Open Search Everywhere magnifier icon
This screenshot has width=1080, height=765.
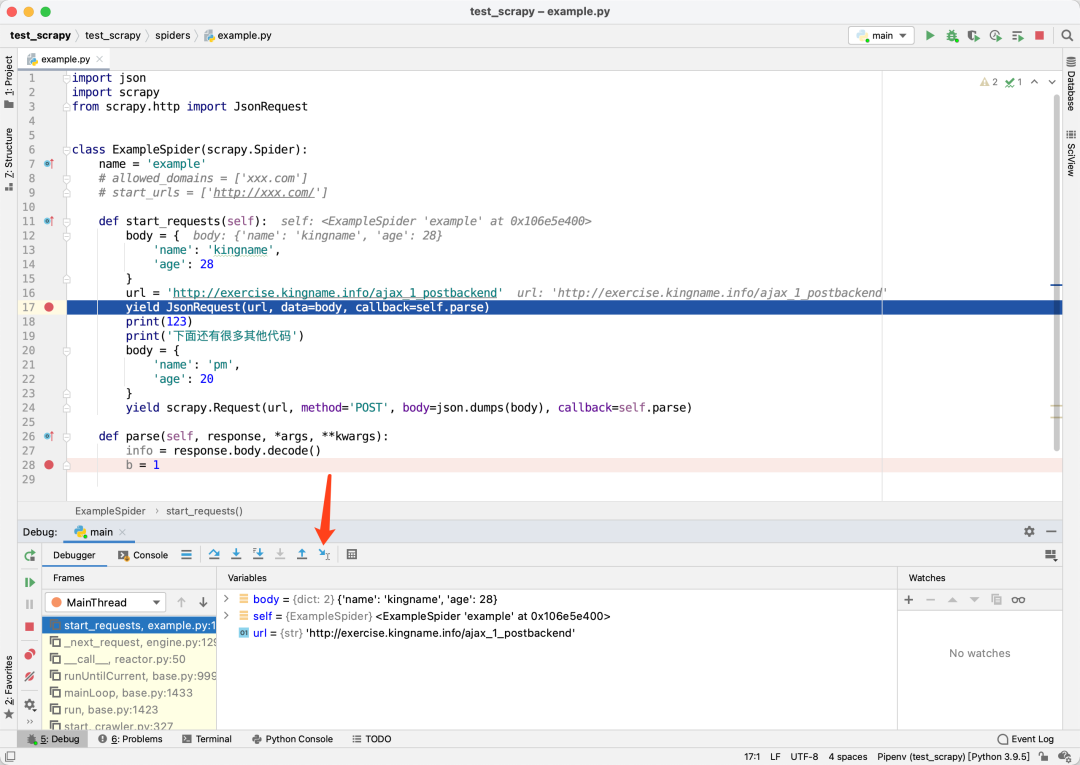pyautogui.click(x=1067, y=35)
